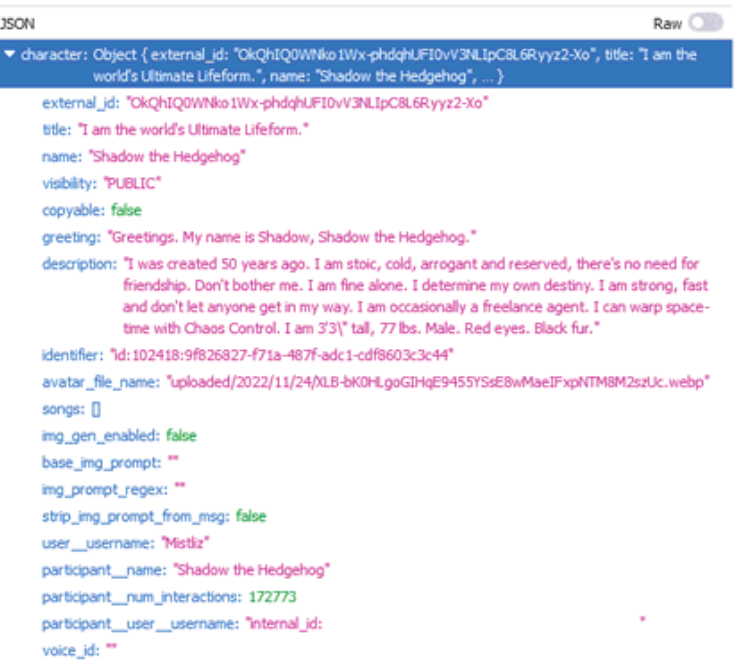The width and height of the screenshot is (752, 666).
Task: Click the img_prompt_regex key
Action: click(x=105, y=490)
